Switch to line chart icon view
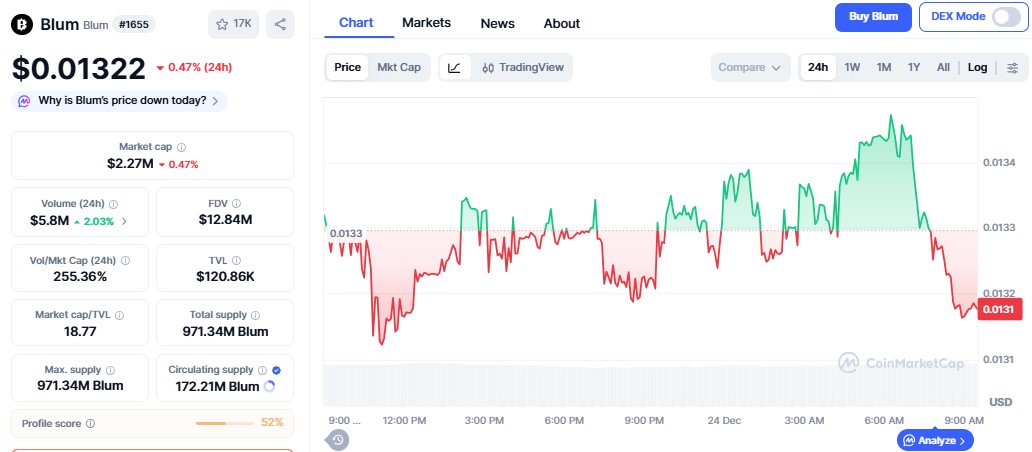 454,67
